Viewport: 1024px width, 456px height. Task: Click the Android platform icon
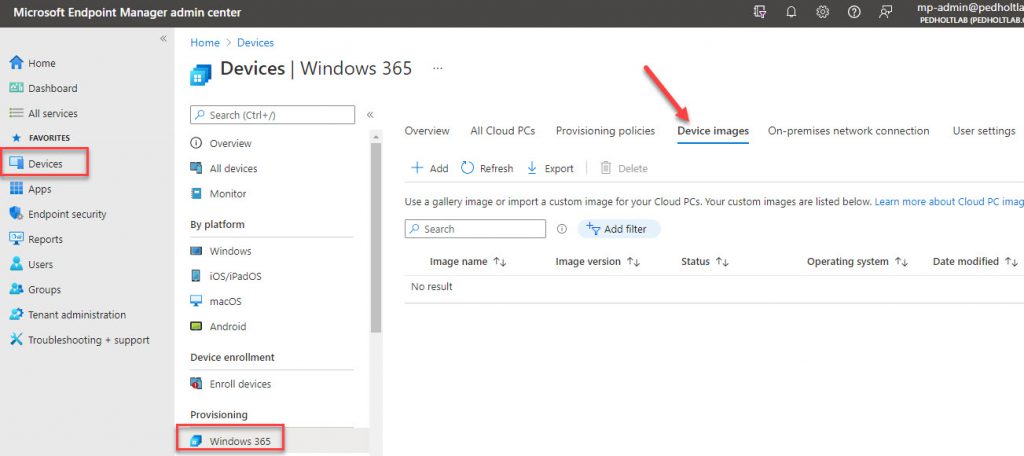[x=196, y=327]
